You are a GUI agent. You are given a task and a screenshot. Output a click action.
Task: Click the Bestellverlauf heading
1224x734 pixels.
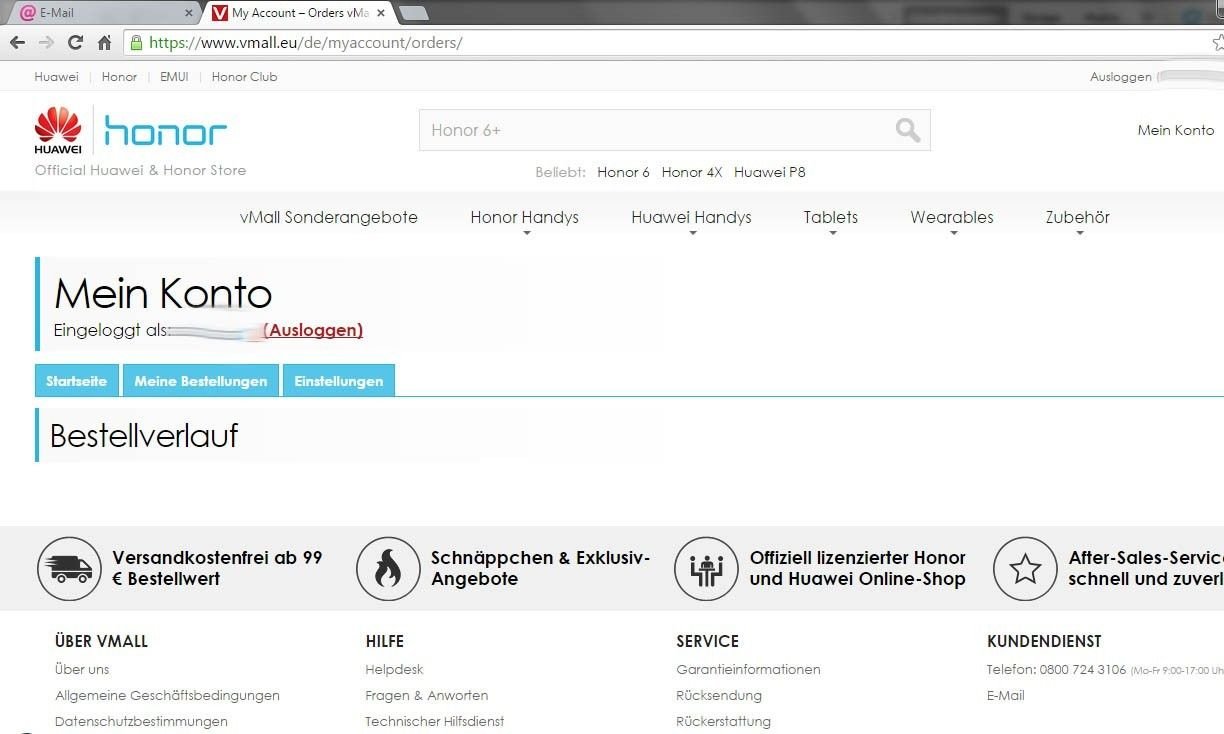pos(144,436)
